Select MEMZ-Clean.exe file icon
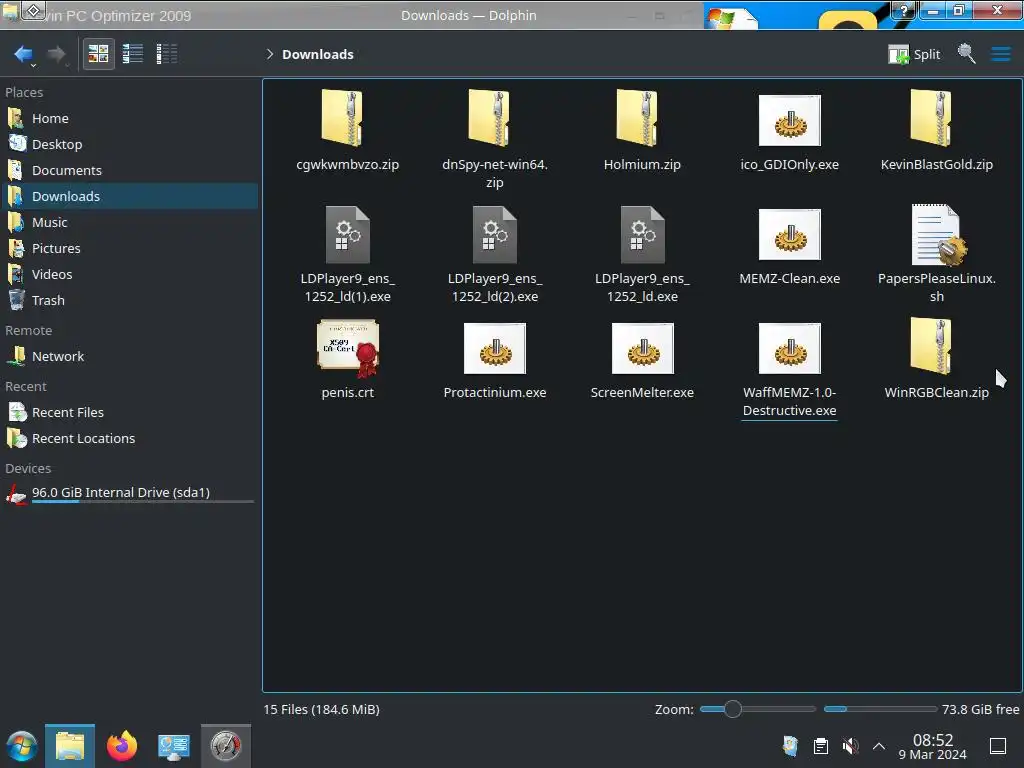Image resolution: width=1024 pixels, height=768 pixels. point(790,234)
